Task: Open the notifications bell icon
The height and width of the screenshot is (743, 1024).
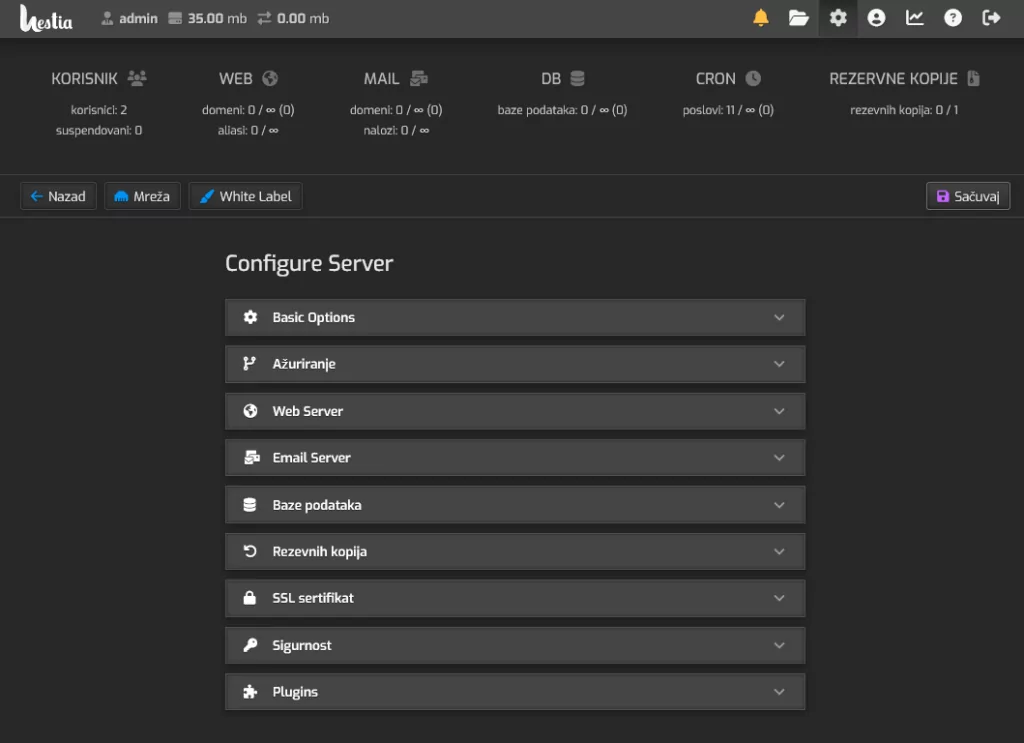Action: point(761,18)
